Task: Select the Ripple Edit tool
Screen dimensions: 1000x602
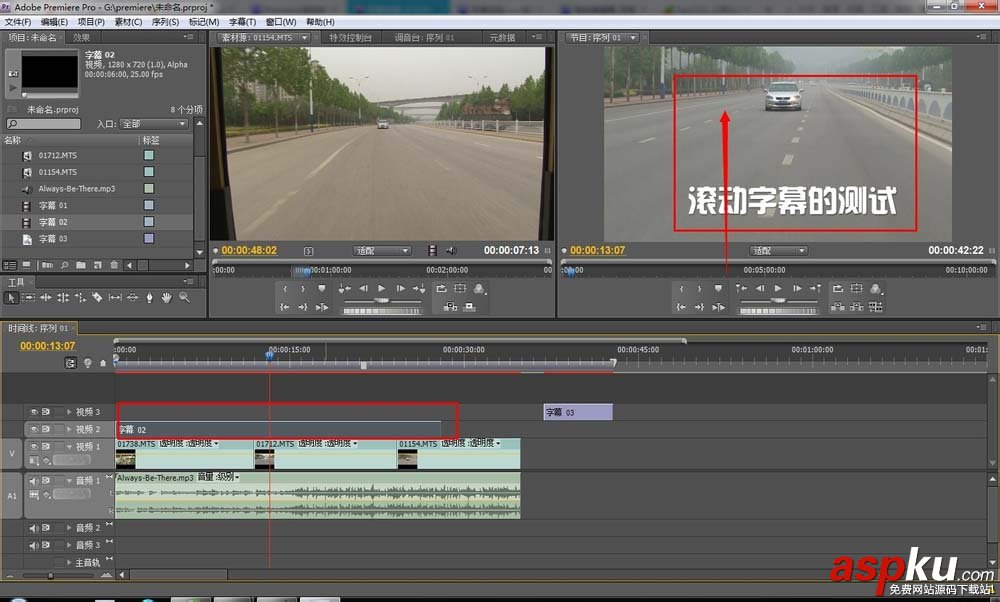Action: tap(46, 297)
